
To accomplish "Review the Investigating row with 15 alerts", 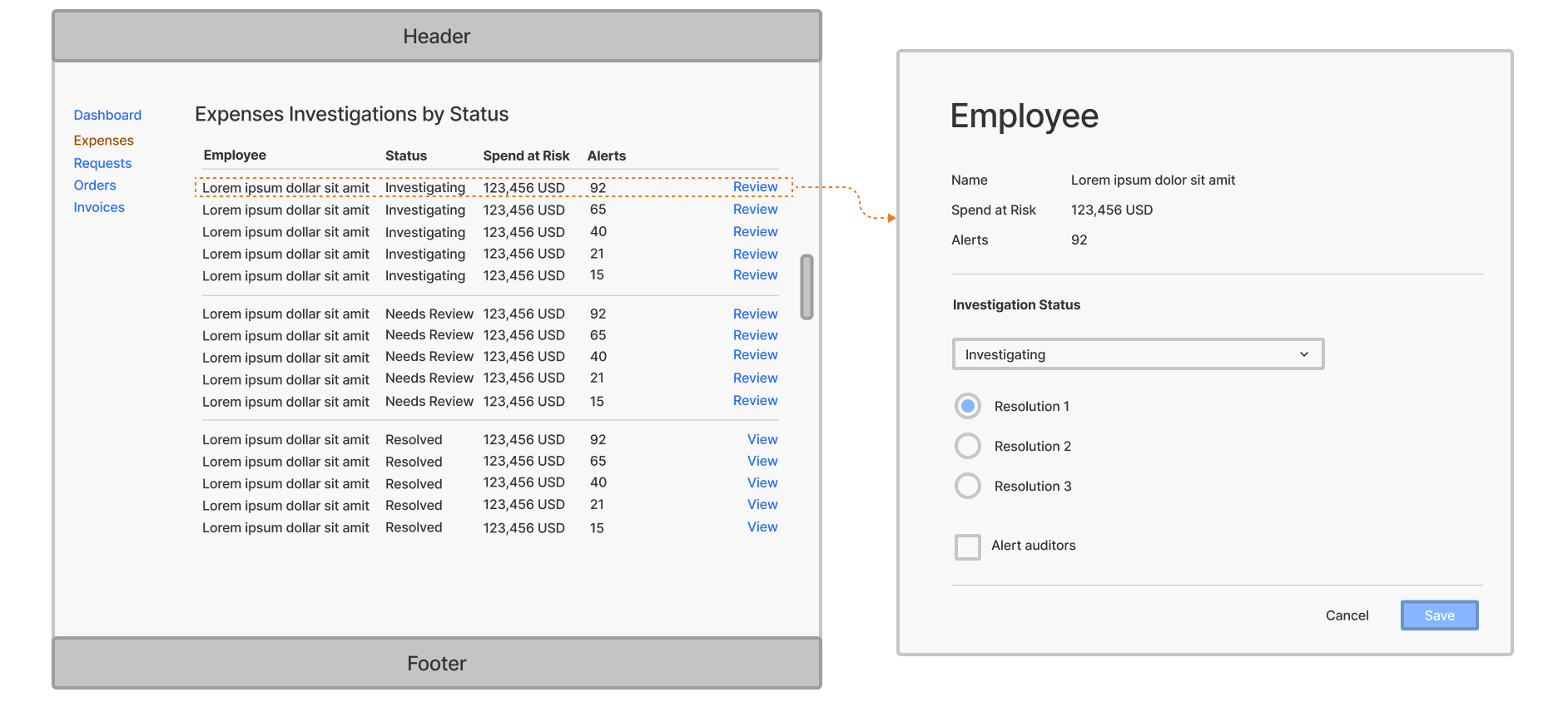I will pyautogui.click(x=755, y=275).
